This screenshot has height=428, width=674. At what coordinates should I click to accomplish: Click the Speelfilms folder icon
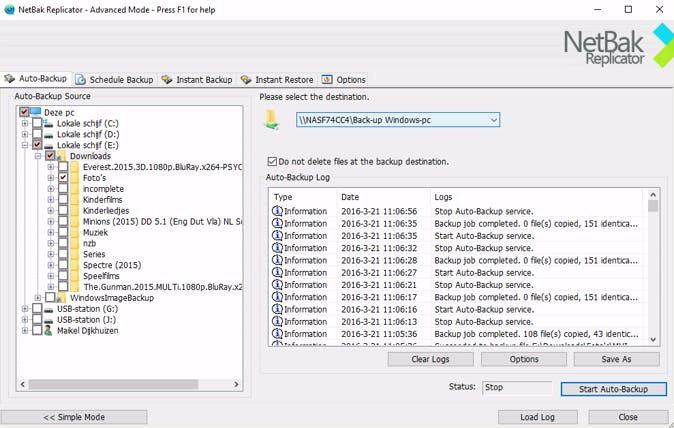(75, 276)
